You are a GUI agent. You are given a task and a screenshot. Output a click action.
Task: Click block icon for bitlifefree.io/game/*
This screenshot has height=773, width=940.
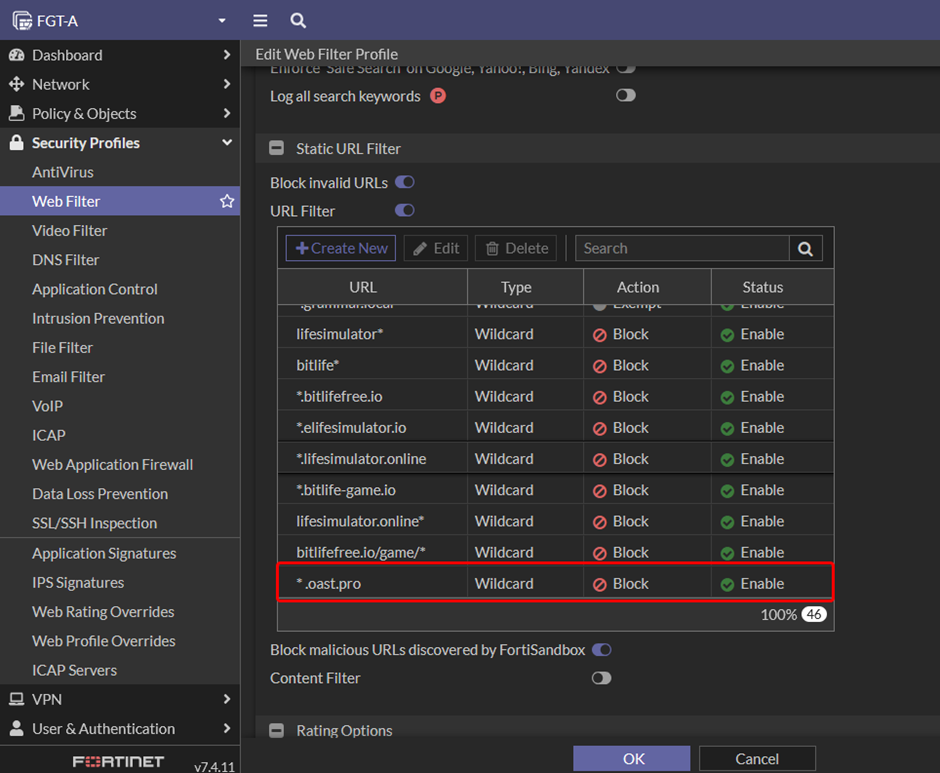tap(599, 553)
